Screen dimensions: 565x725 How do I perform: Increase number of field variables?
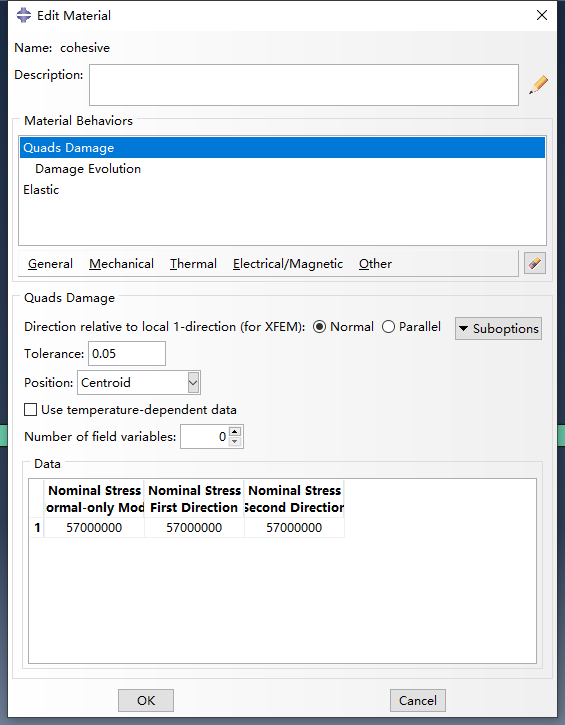point(235,431)
